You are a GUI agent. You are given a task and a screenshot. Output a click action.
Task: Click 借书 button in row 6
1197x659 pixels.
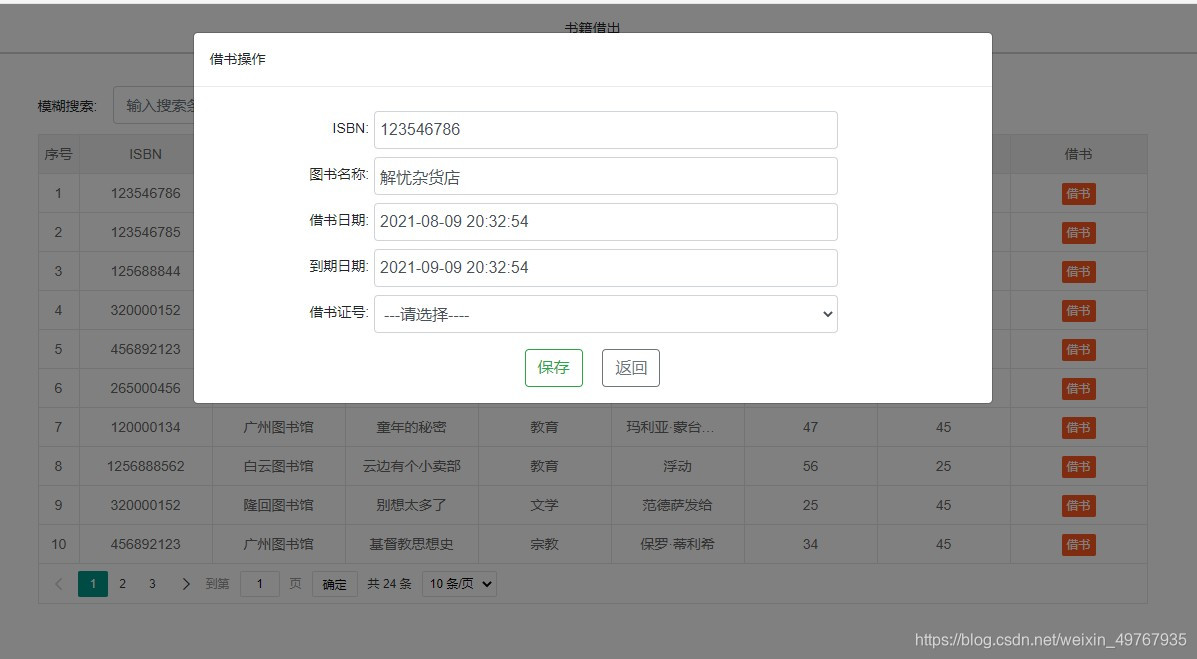[1079, 389]
